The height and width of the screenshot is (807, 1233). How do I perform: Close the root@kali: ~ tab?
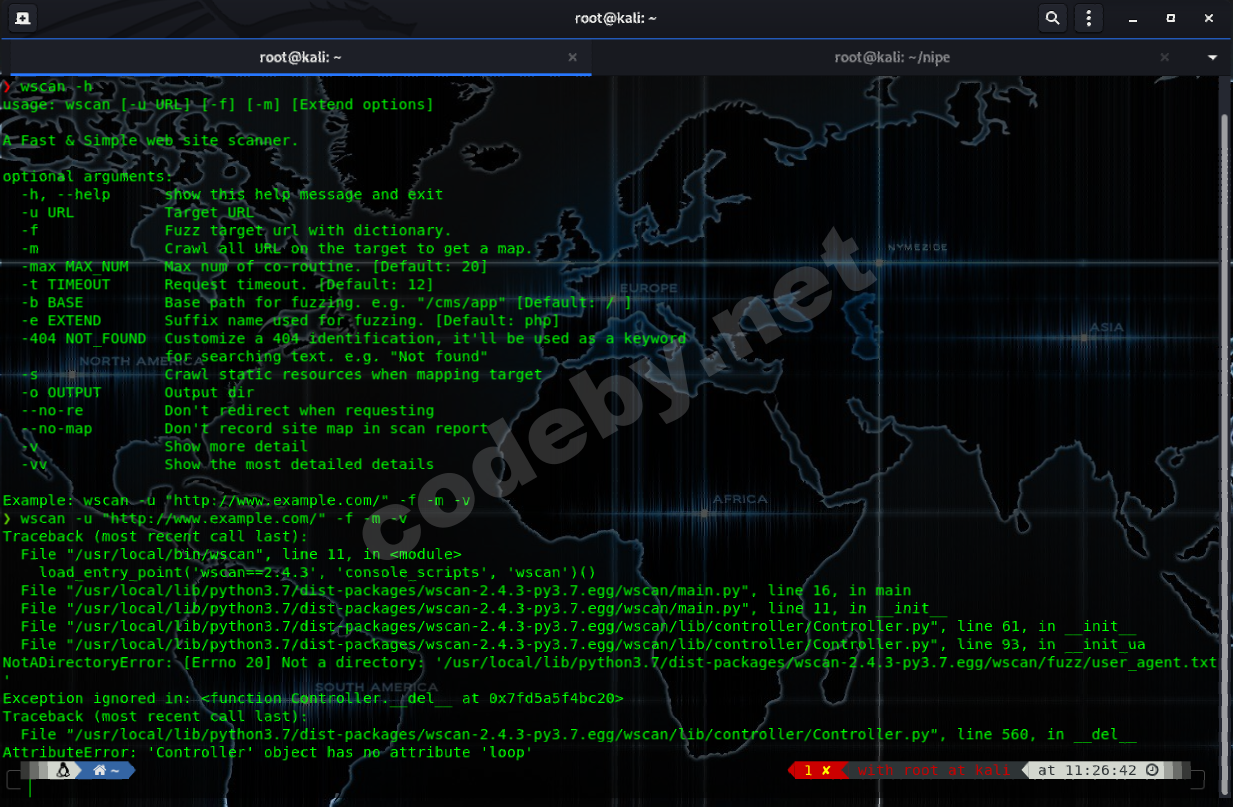[x=572, y=57]
